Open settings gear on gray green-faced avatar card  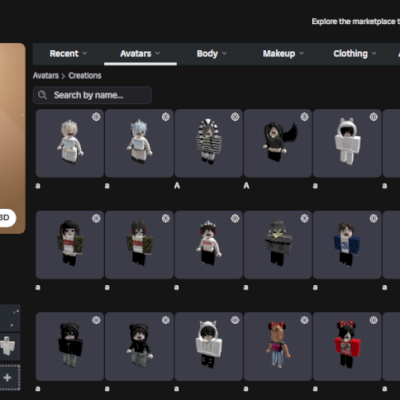click(304, 218)
